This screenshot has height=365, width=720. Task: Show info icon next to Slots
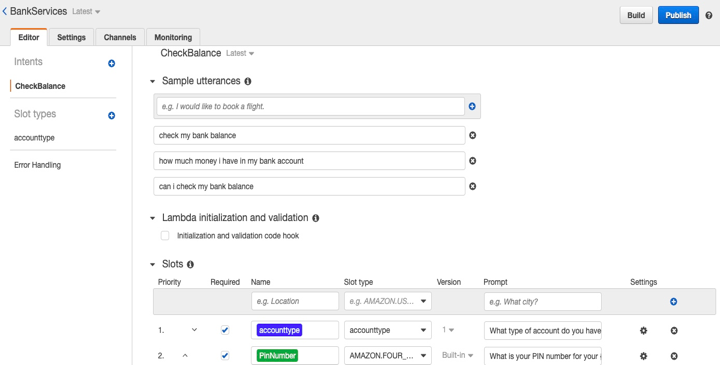[190, 264]
